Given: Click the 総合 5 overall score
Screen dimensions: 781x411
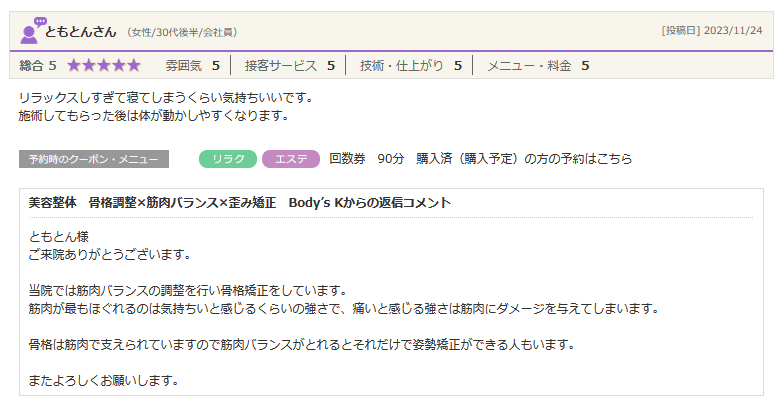Looking at the screenshot, I should (x=38, y=66).
